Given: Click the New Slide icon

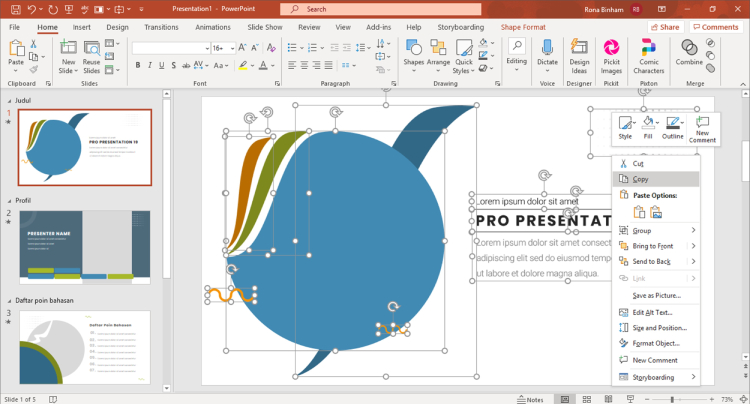Looking at the screenshot, I should point(68,48).
